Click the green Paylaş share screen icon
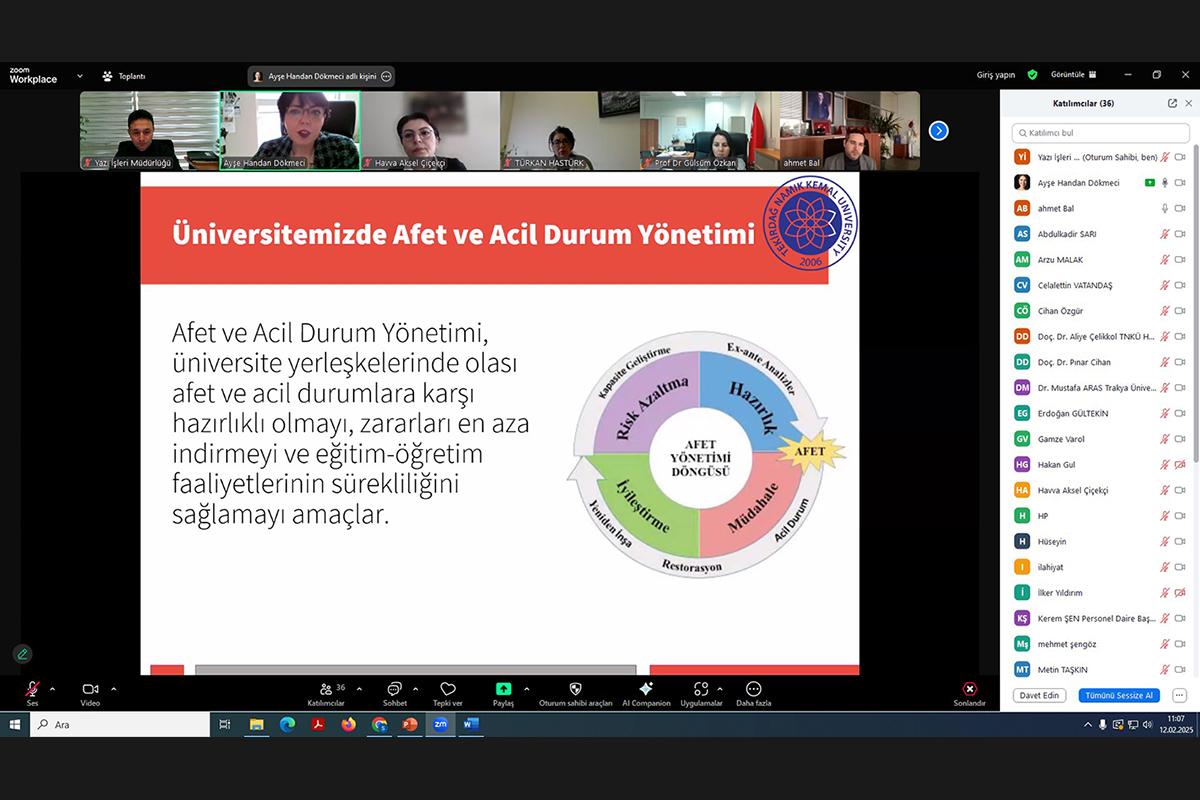The width and height of the screenshot is (1200, 800). [x=503, y=689]
